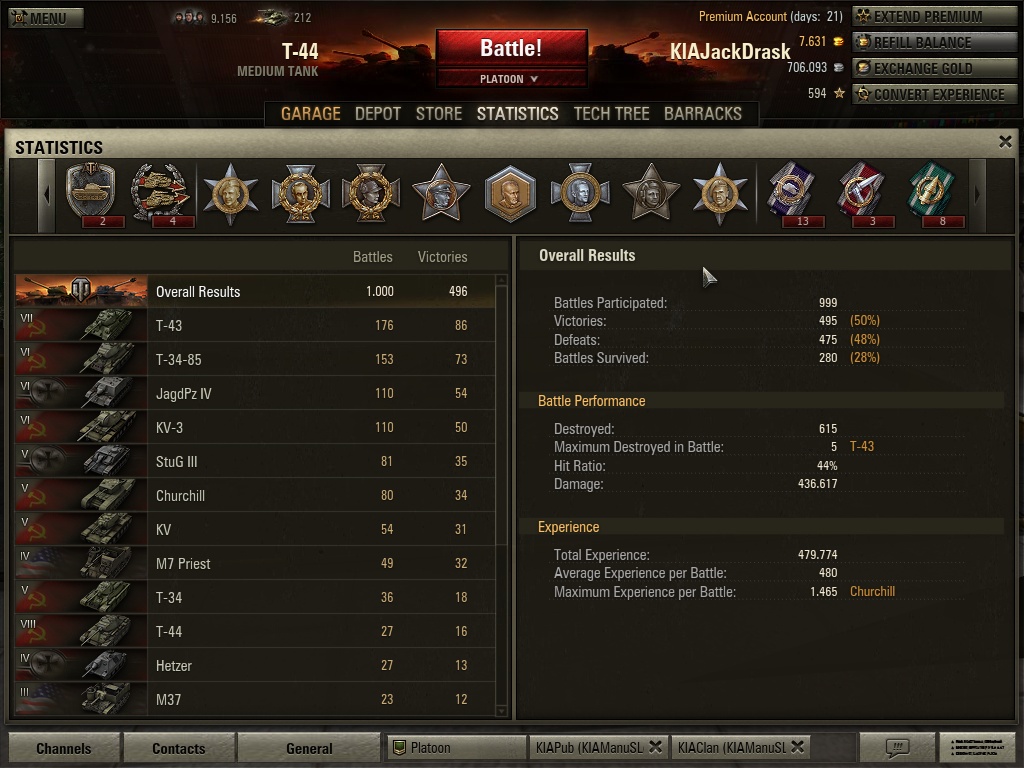Open the Menu button
This screenshot has height=768, width=1024.
46,18
